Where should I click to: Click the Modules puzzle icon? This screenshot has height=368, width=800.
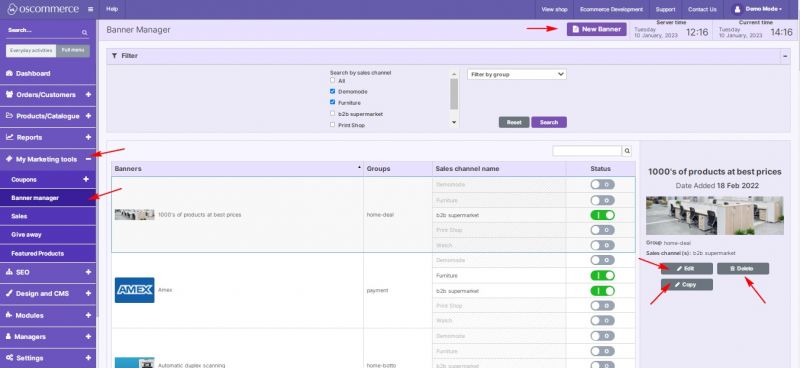click(x=9, y=315)
